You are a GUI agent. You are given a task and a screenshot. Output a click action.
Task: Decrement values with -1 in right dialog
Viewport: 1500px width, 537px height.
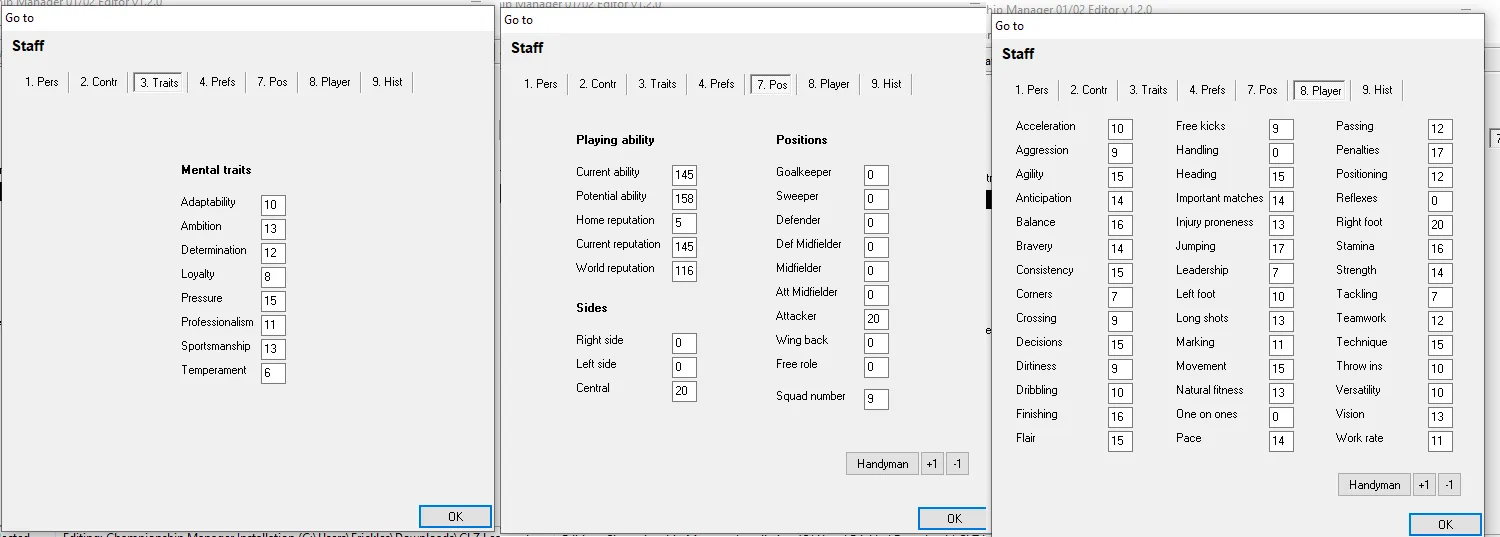tap(1450, 485)
